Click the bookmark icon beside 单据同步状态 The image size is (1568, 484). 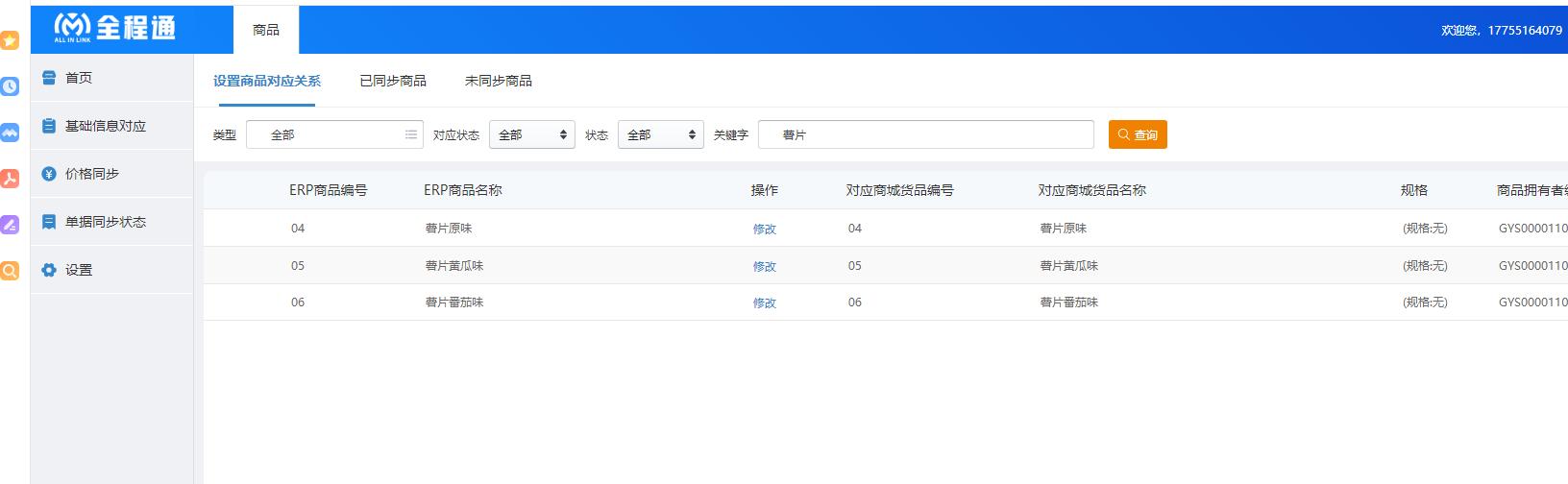pos(49,222)
